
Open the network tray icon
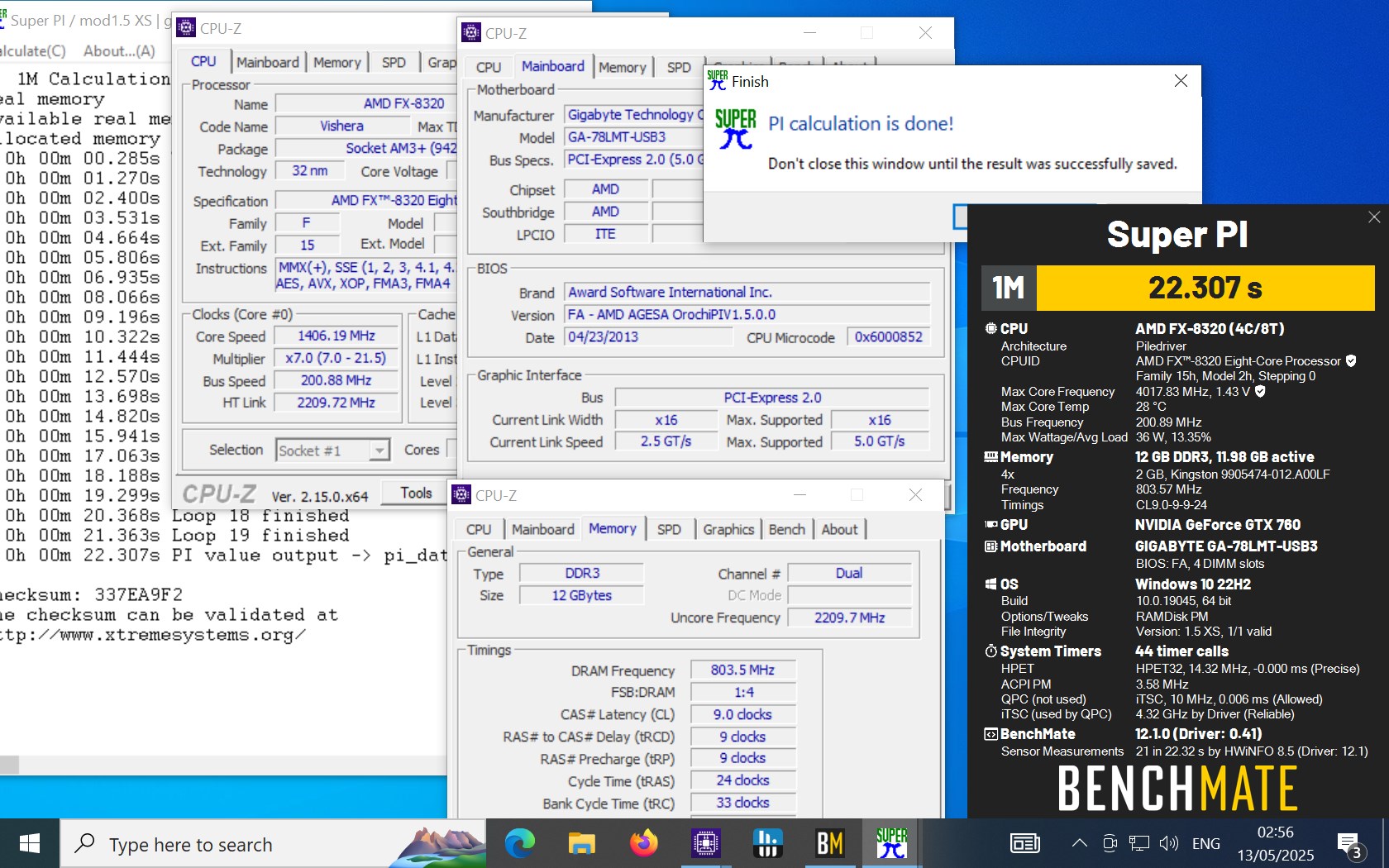tap(1139, 843)
